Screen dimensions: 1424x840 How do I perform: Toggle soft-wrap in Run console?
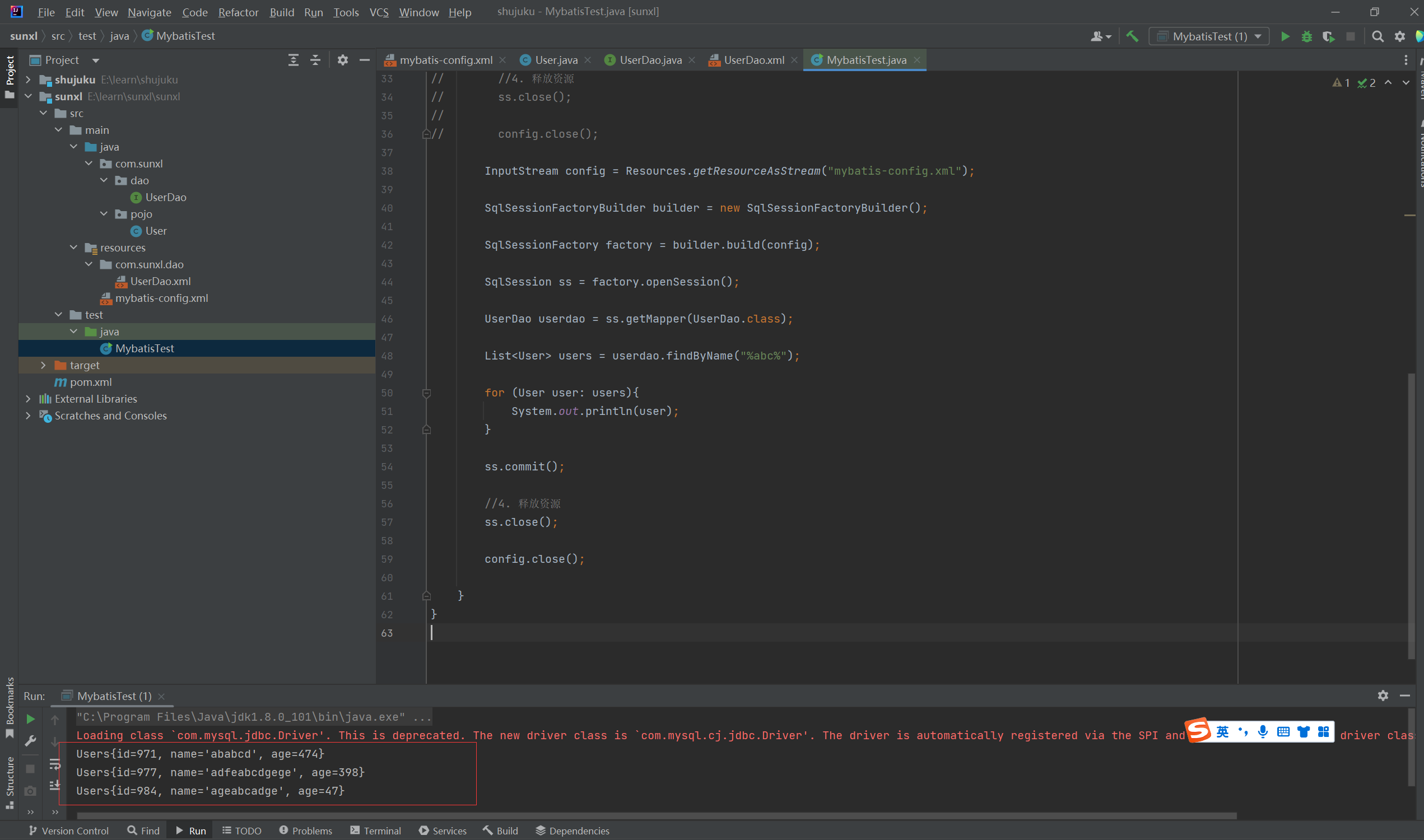pos(55,765)
